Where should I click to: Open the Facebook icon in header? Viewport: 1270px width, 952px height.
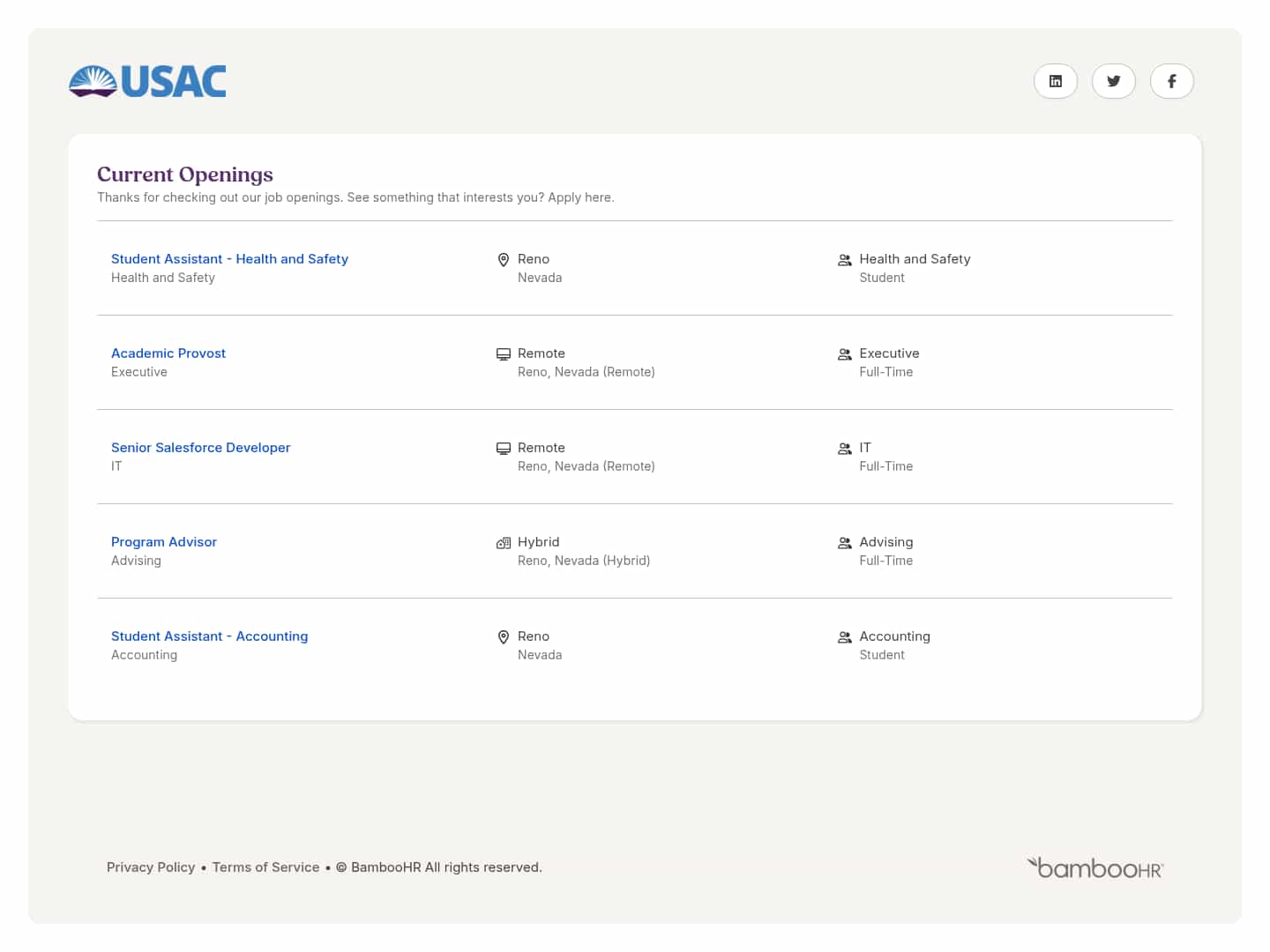tap(1171, 81)
